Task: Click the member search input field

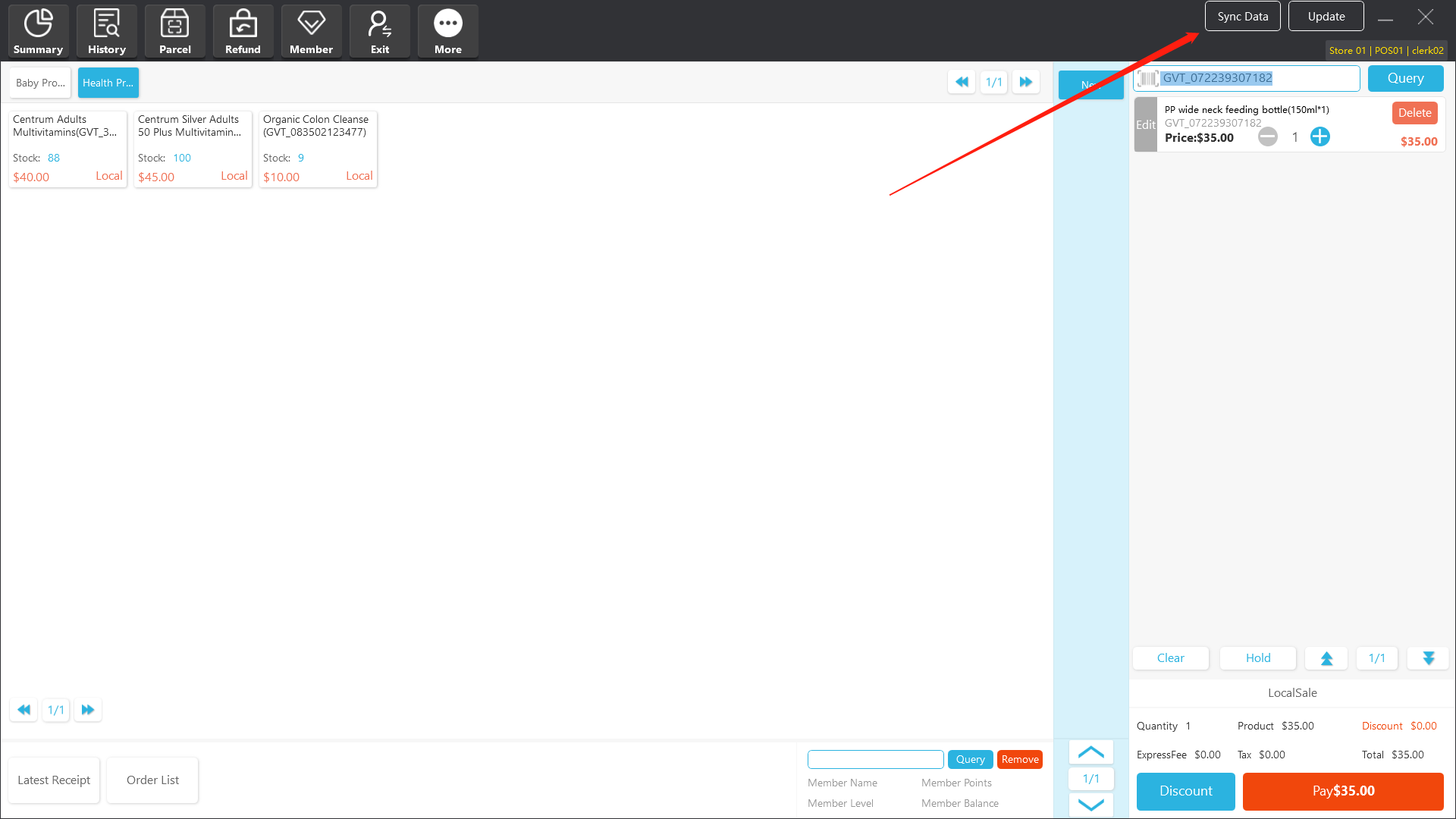Action: tap(875, 759)
